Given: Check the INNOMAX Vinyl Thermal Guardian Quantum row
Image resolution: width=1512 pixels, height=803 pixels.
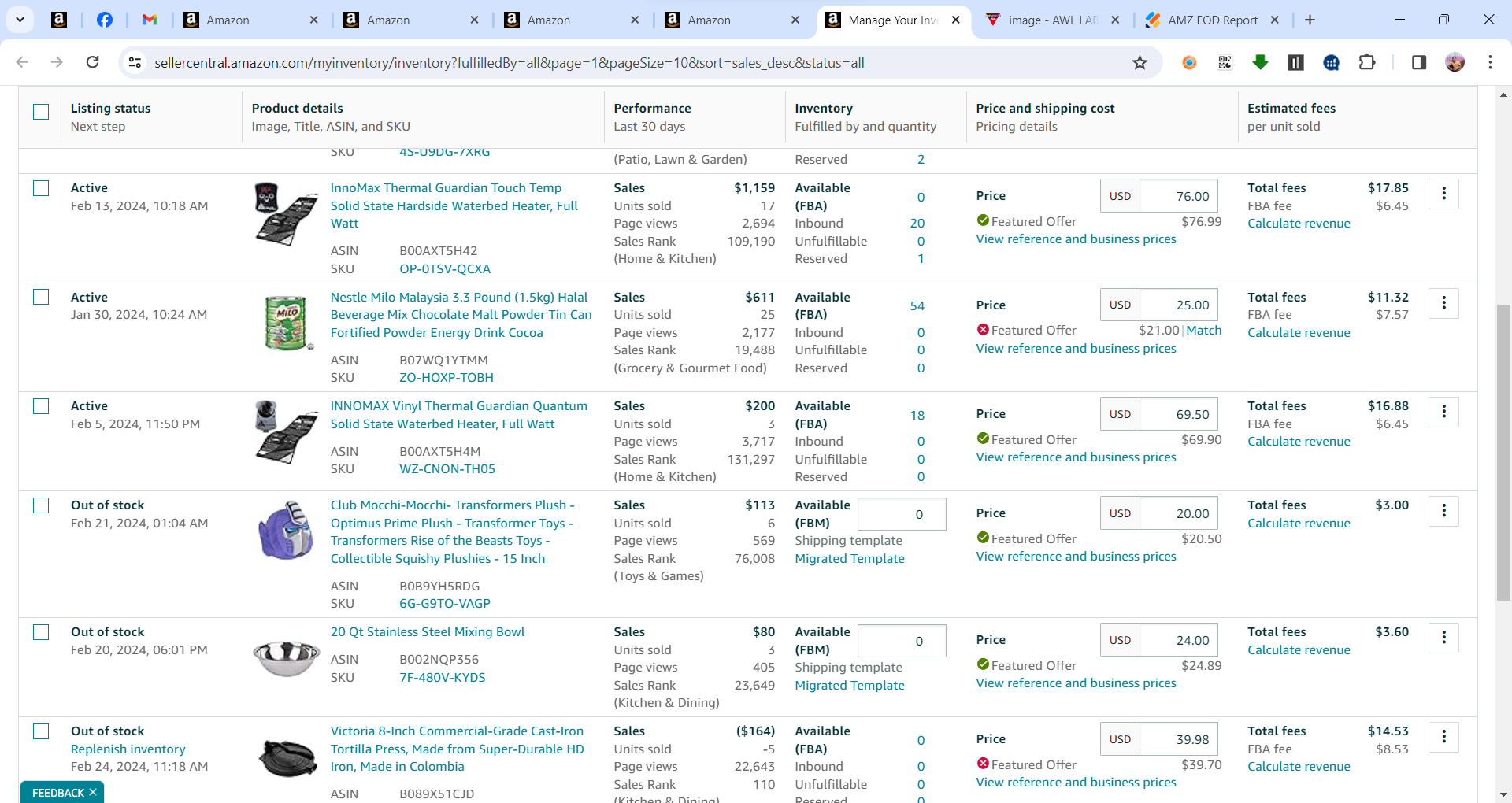Looking at the screenshot, I should coord(41,406).
